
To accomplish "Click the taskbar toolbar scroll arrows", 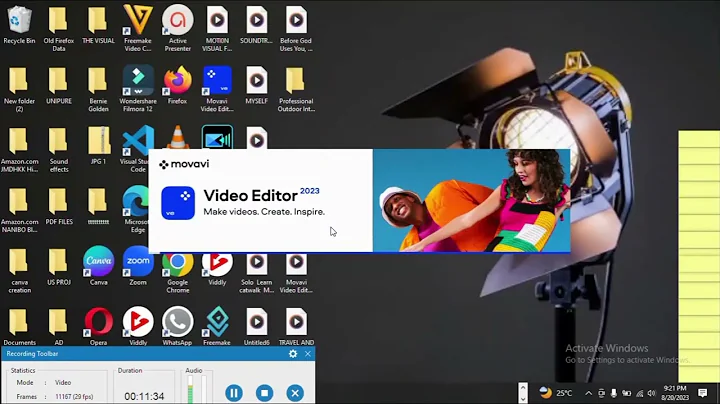I will [523, 393].
